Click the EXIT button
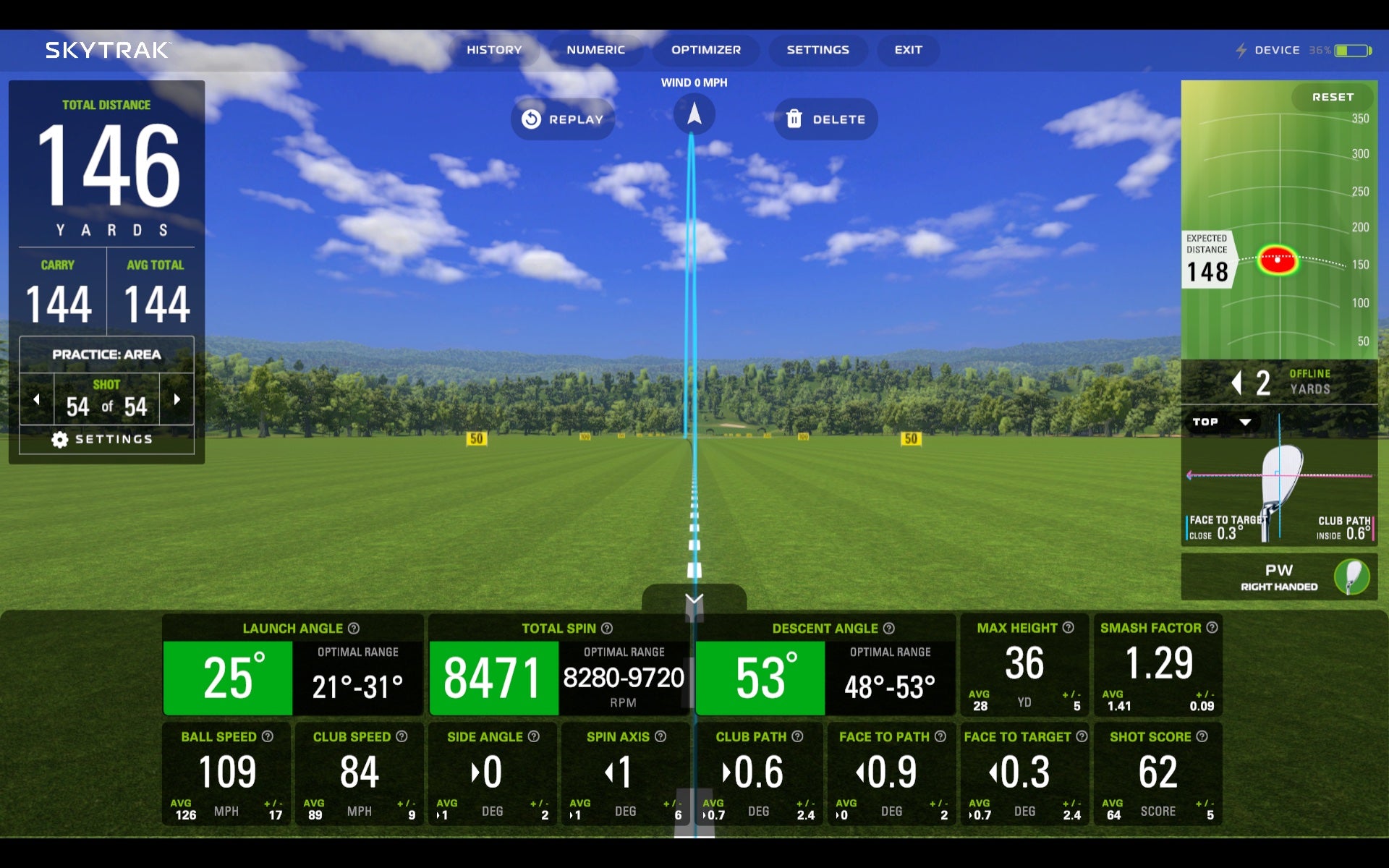The image size is (1389, 868). [x=907, y=49]
